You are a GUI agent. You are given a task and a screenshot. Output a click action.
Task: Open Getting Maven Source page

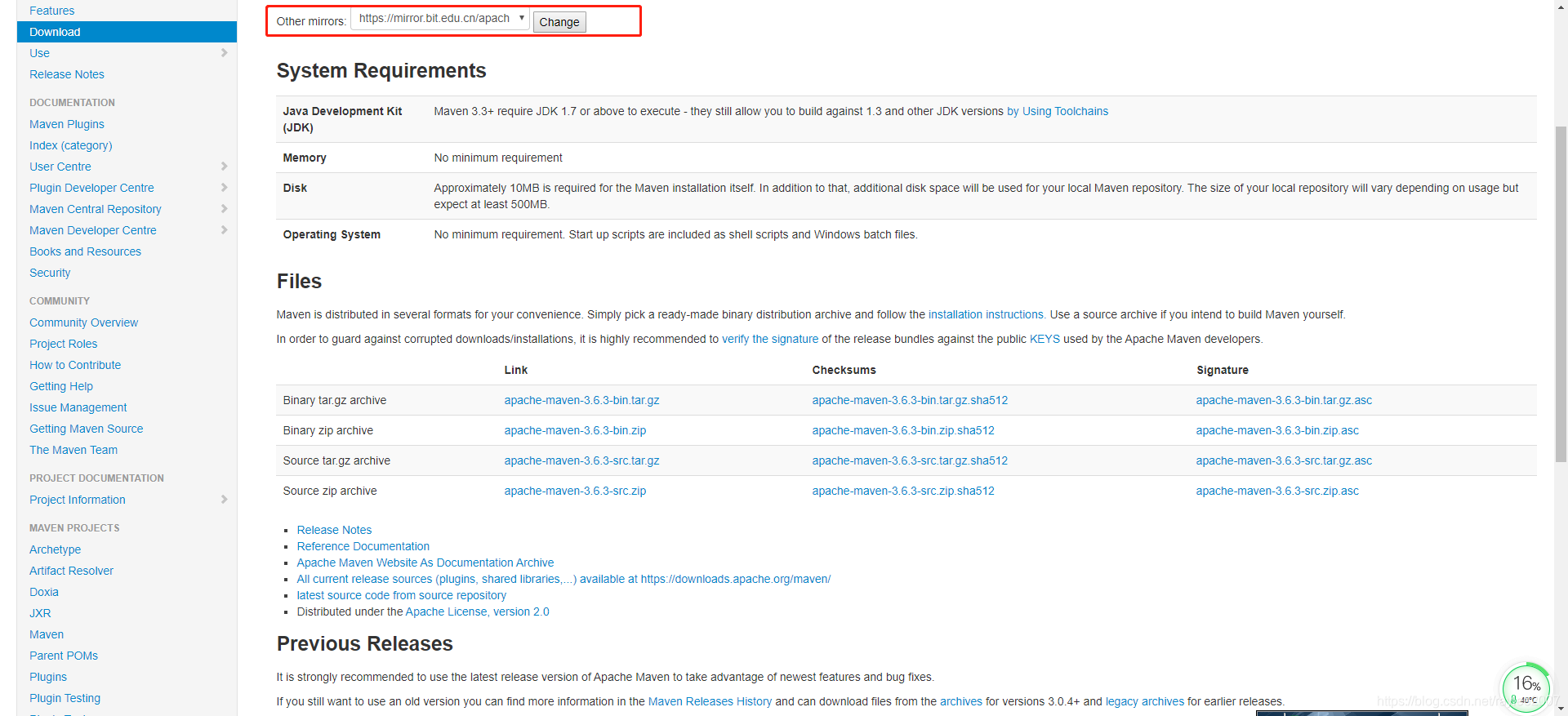tap(86, 429)
